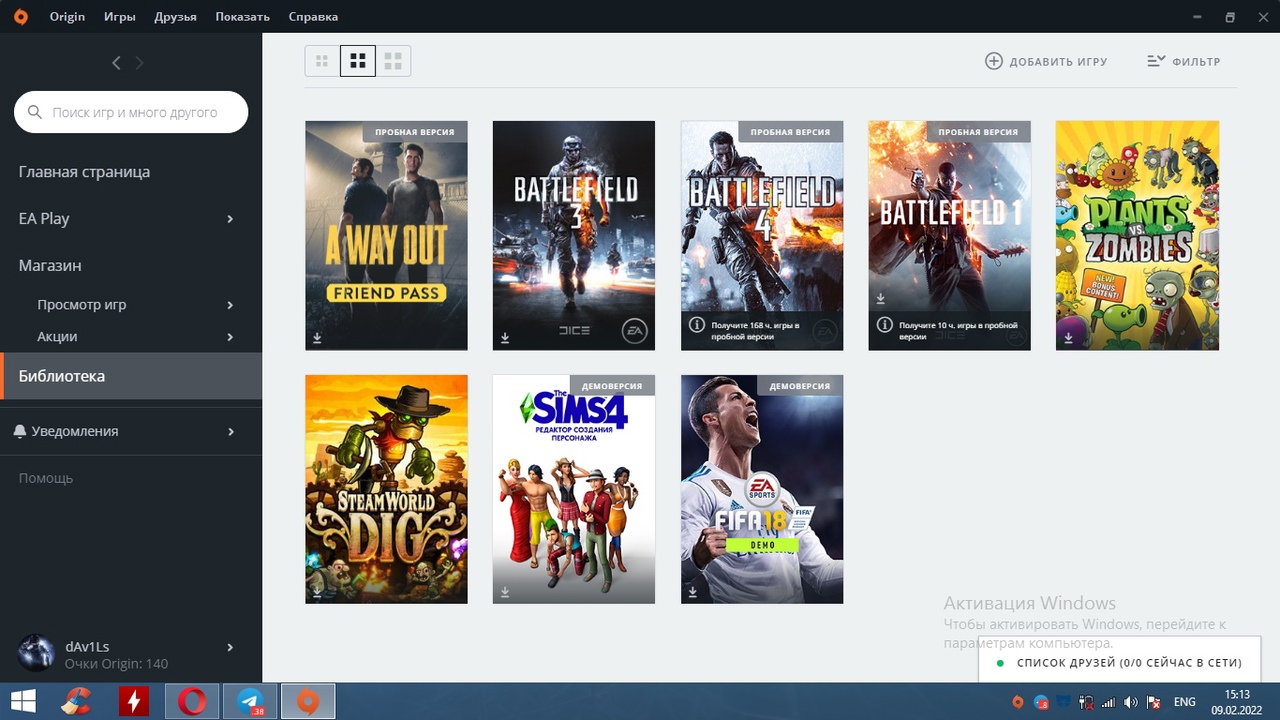
Task: Open the Origin menu
Action: pos(67,17)
